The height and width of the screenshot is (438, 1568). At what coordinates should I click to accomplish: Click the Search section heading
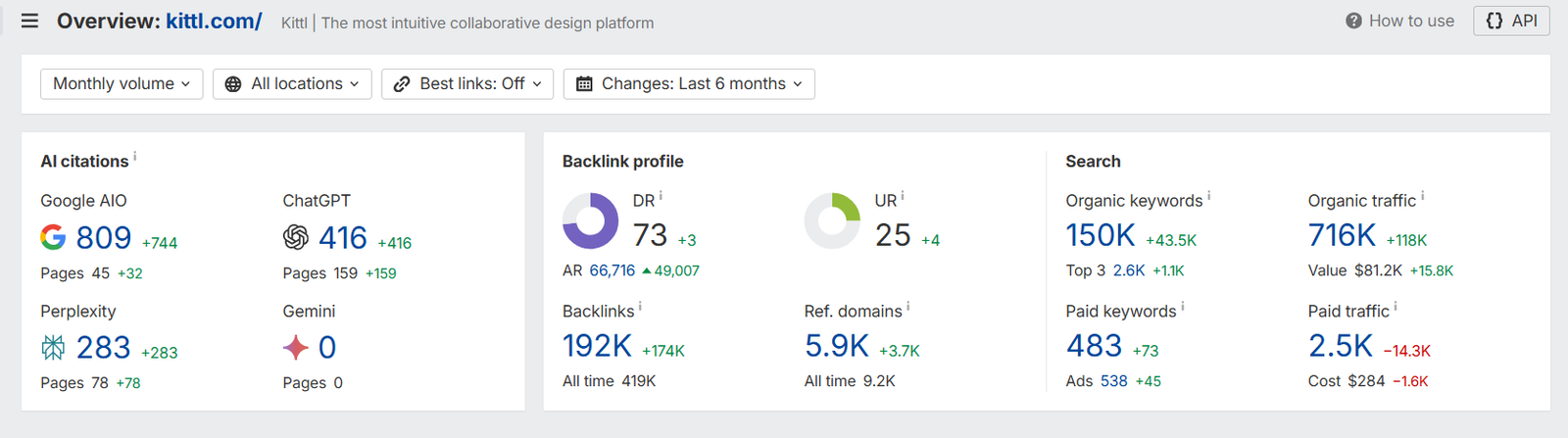click(1093, 162)
